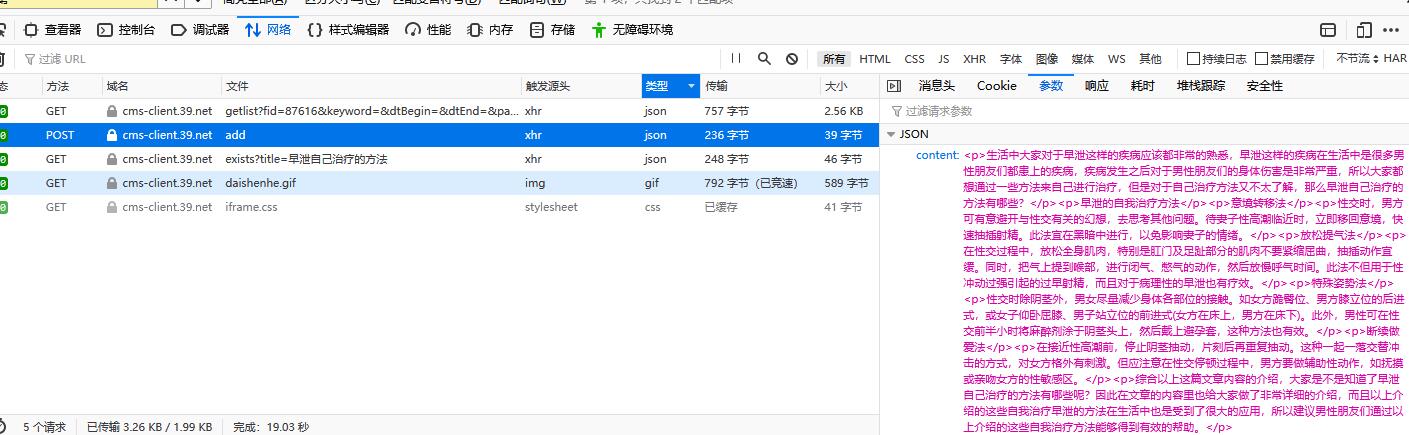Image resolution: width=1409 pixels, height=435 pixels.
Task: Switch to the 响应 (Response) tab
Action: point(1097,86)
